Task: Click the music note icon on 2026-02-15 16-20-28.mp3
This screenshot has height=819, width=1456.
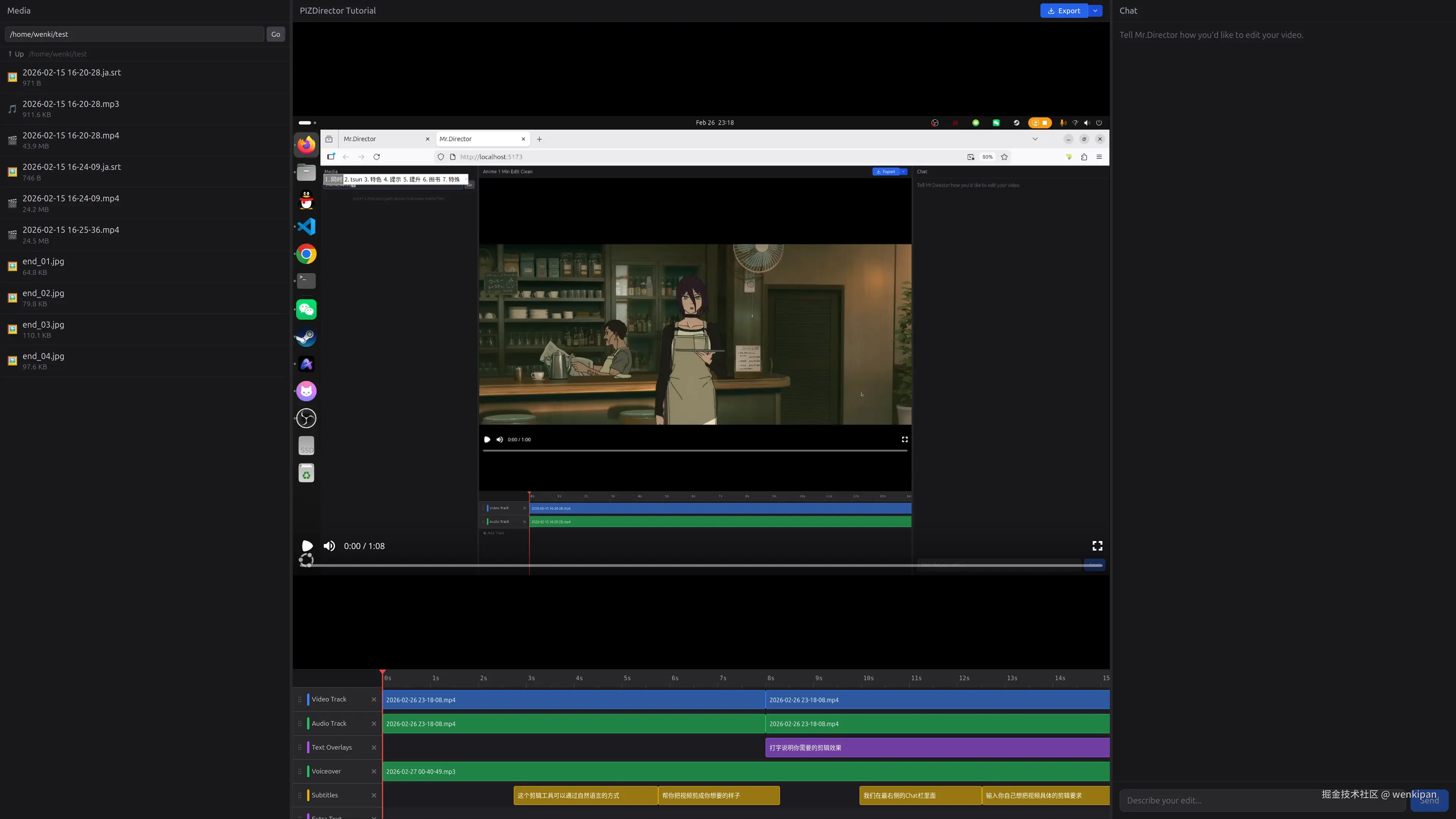Action: coord(12,109)
